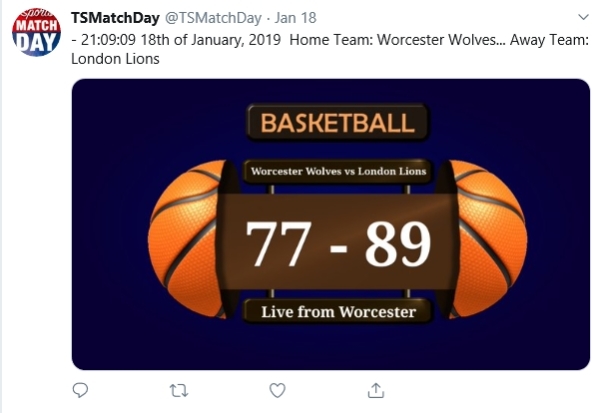Reply to the TSMatchDay tweet

[x=80, y=390]
